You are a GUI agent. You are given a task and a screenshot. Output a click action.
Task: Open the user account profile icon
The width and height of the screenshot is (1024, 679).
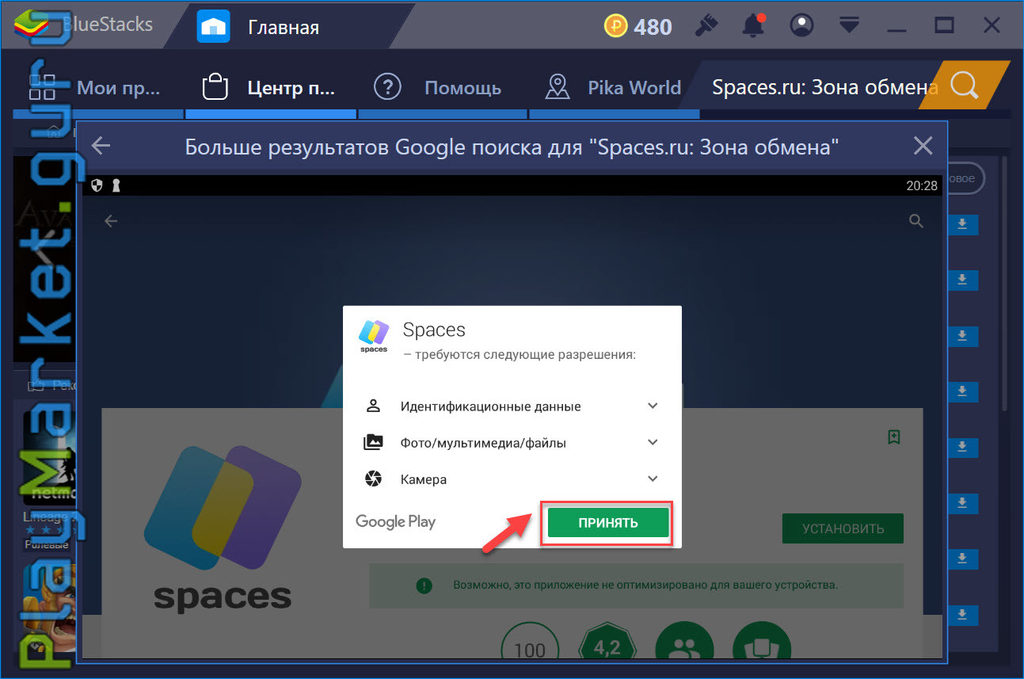pyautogui.click(x=801, y=25)
